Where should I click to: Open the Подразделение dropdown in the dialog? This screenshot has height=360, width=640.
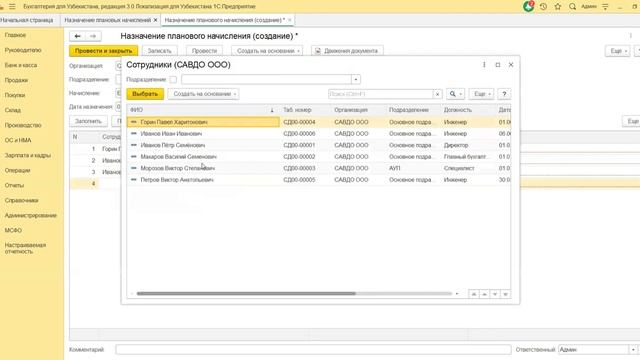coord(356,80)
